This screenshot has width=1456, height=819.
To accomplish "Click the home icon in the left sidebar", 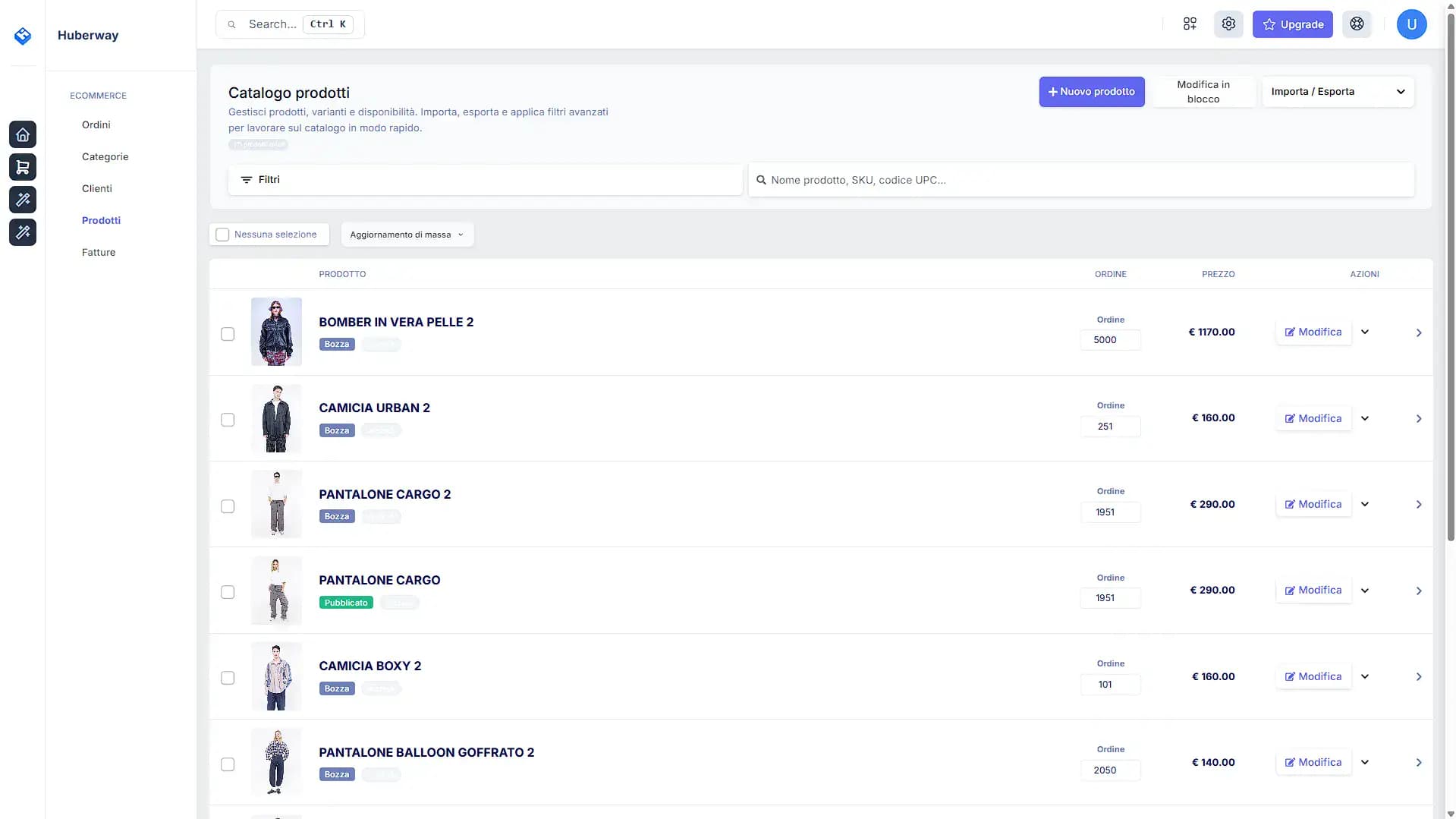I will point(23,134).
